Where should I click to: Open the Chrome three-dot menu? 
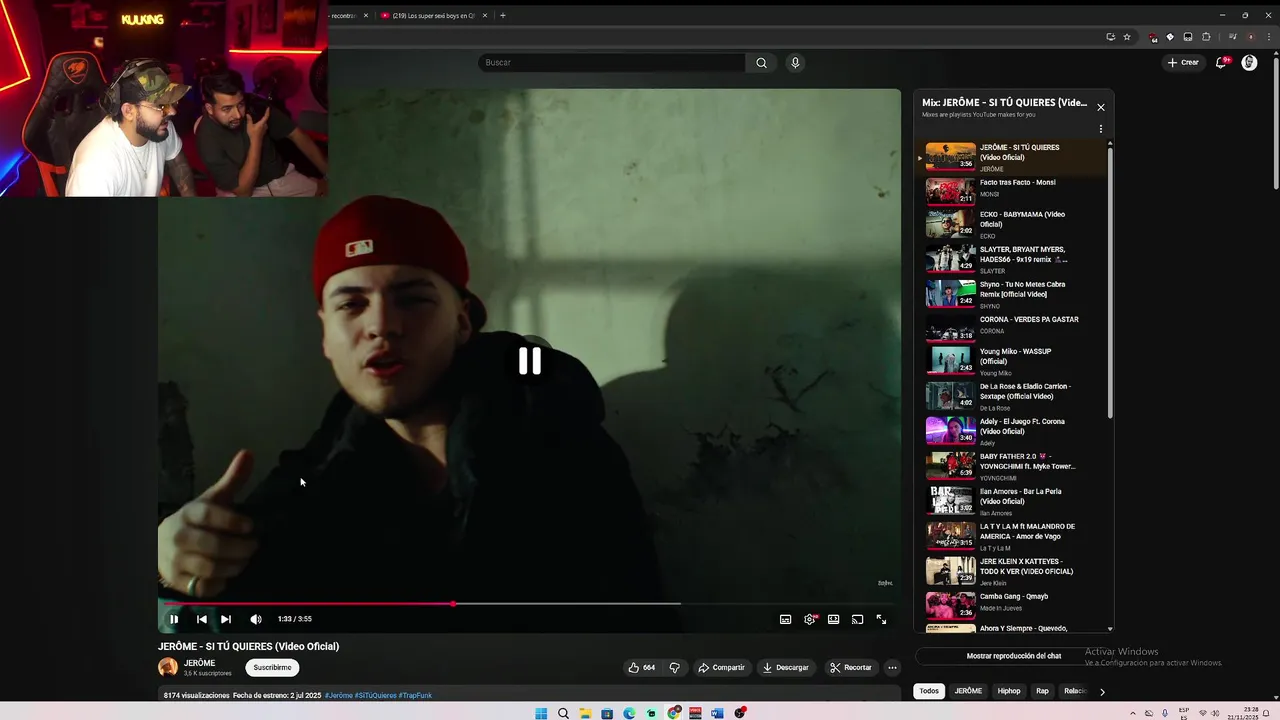(x=1267, y=37)
